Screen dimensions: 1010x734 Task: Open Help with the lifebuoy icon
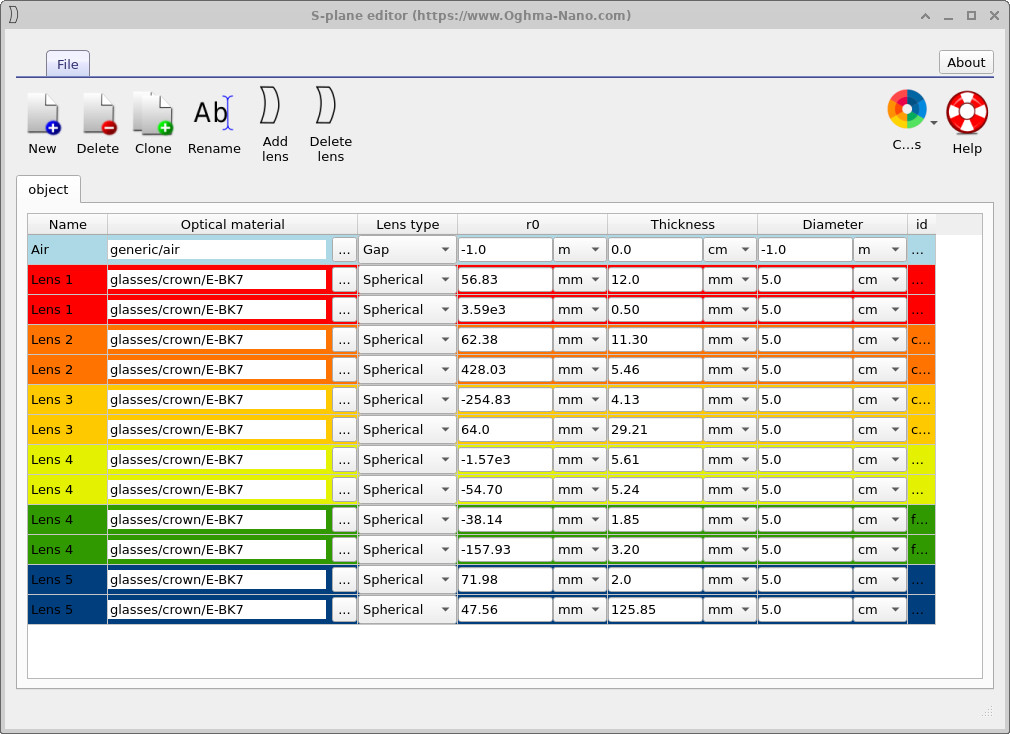pyautogui.click(x=966, y=110)
